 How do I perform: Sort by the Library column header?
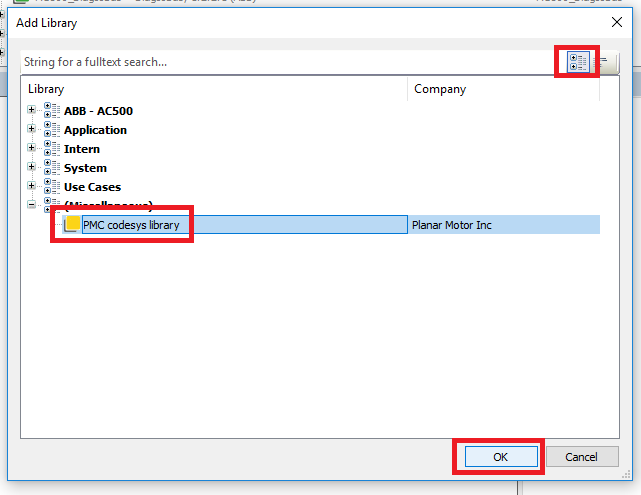(x=200, y=89)
